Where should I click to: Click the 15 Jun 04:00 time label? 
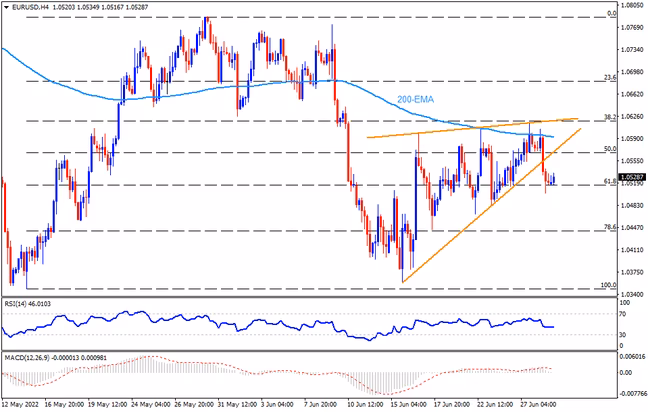tap(408, 404)
